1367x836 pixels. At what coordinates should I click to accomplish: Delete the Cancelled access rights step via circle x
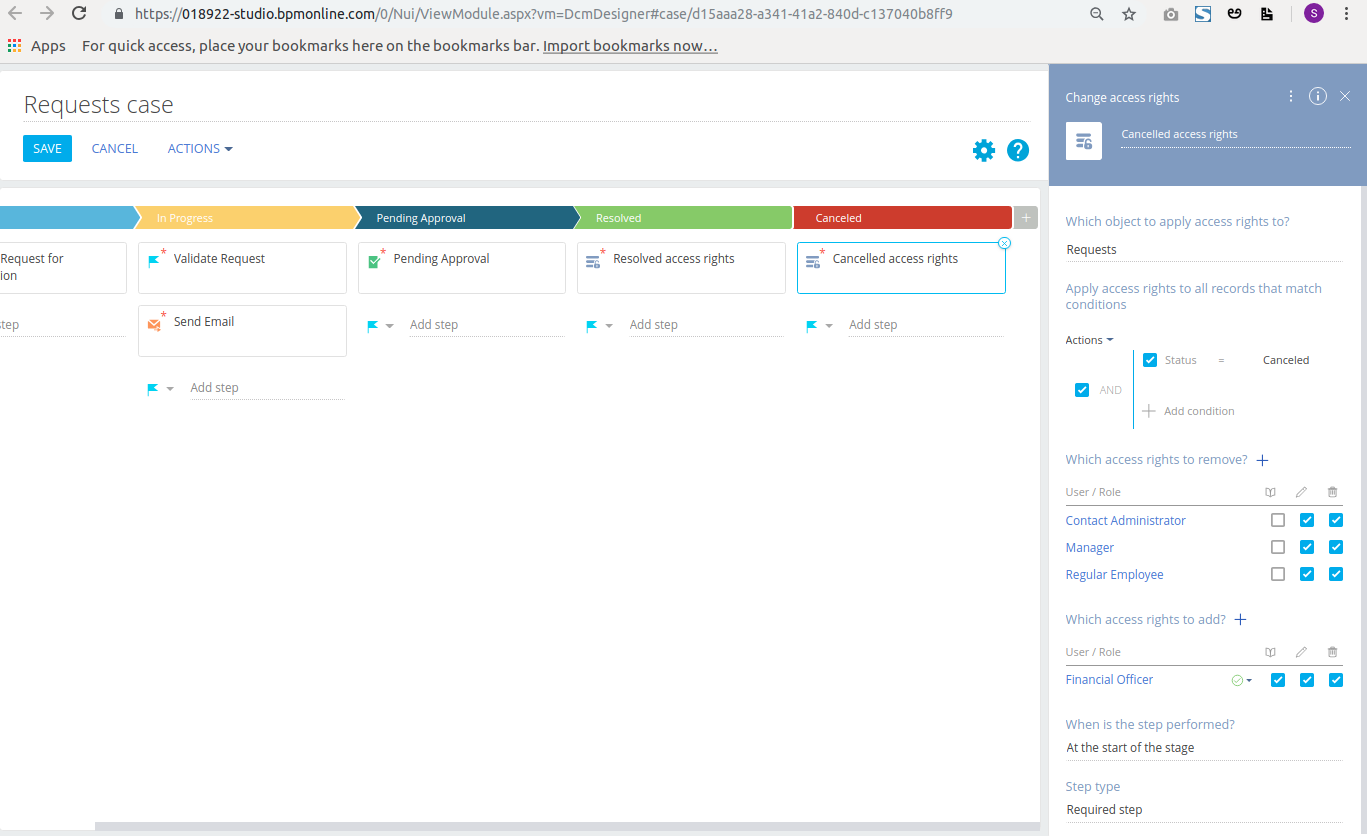(x=1005, y=243)
